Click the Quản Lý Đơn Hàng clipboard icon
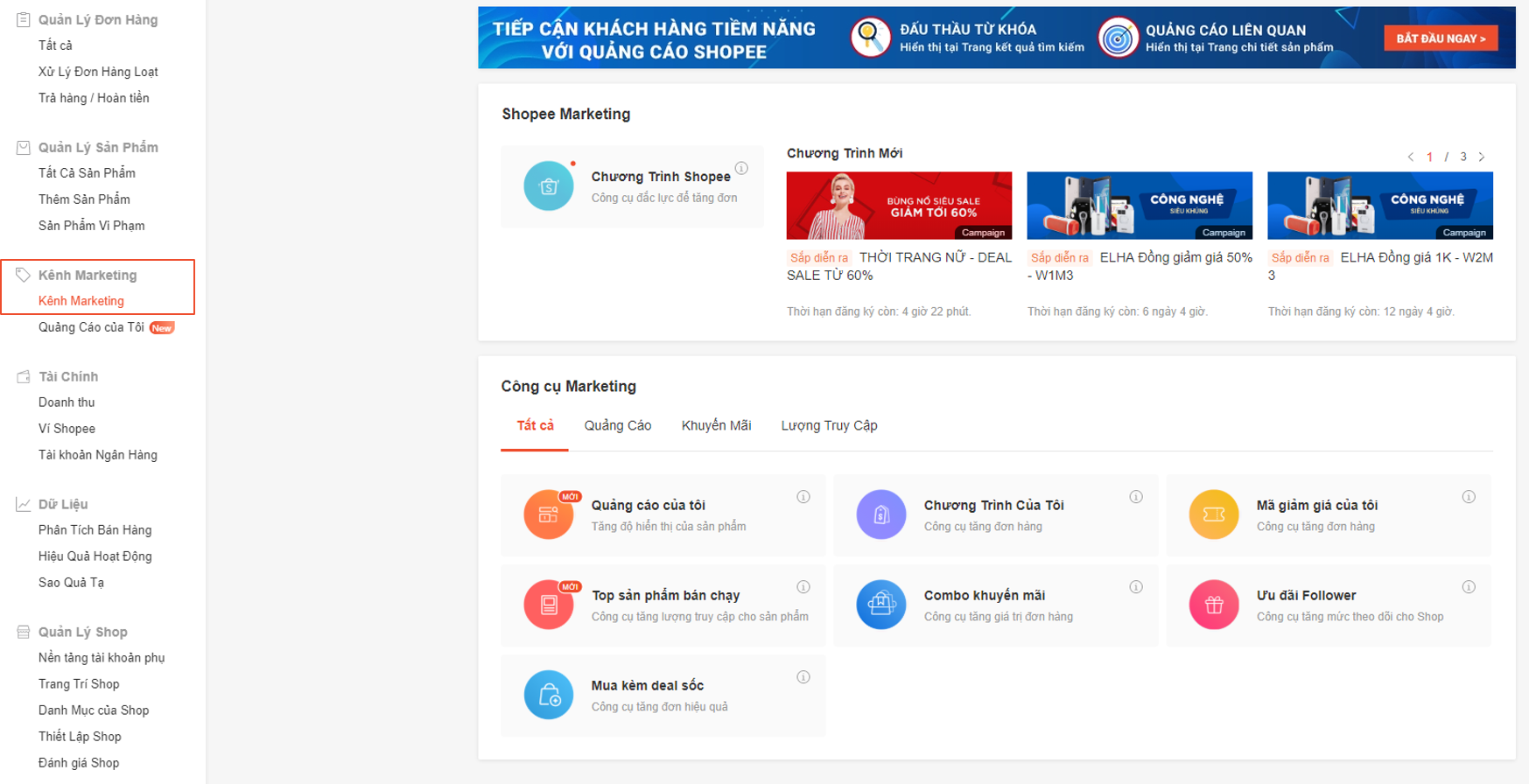The height and width of the screenshot is (784, 1529). pyautogui.click(x=24, y=19)
